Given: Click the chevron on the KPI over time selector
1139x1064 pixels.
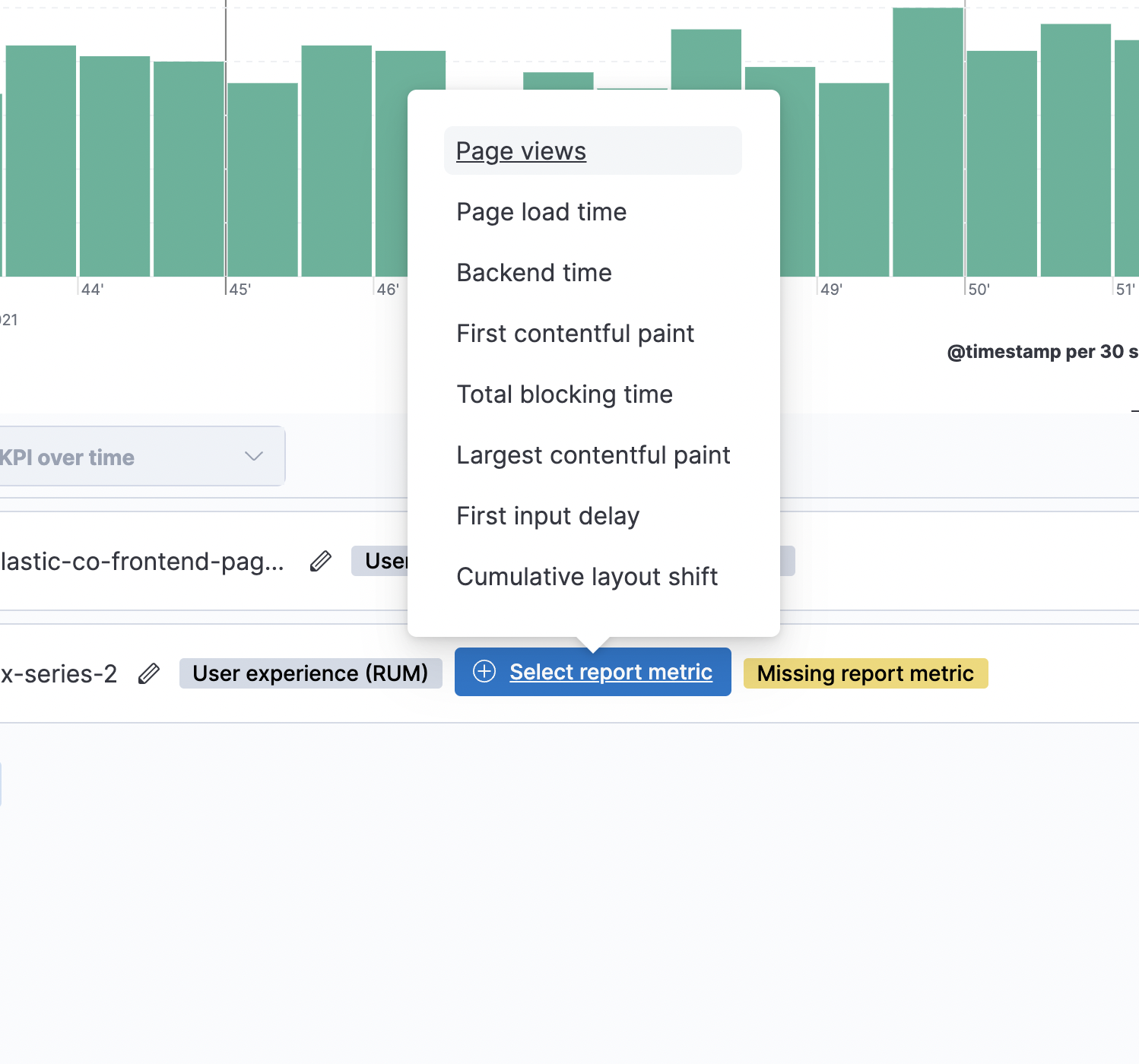Looking at the screenshot, I should (x=254, y=457).
